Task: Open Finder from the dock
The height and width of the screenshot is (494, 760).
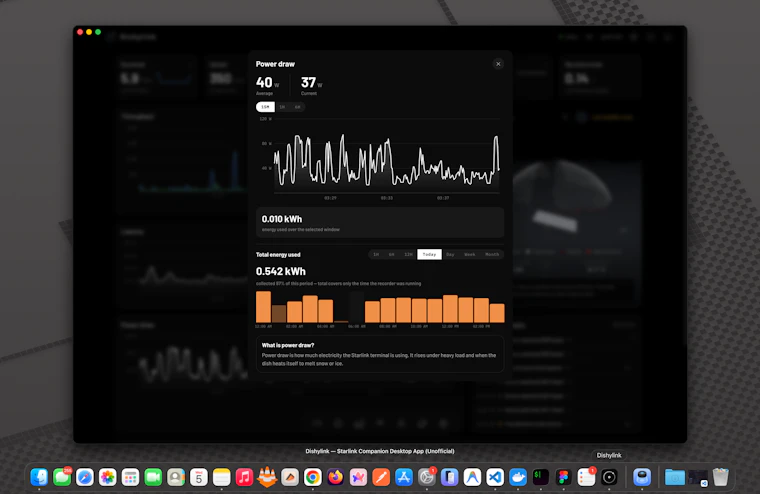Action: click(39, 478)
